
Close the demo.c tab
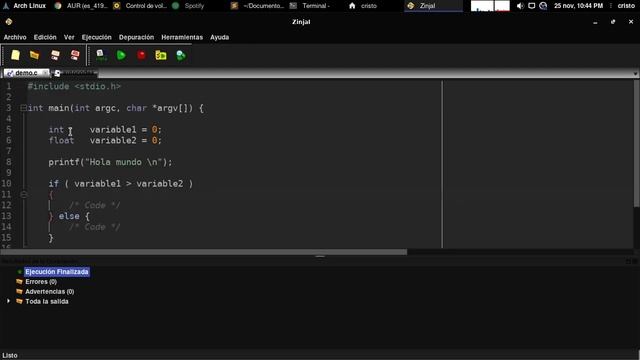click(45, 73)
